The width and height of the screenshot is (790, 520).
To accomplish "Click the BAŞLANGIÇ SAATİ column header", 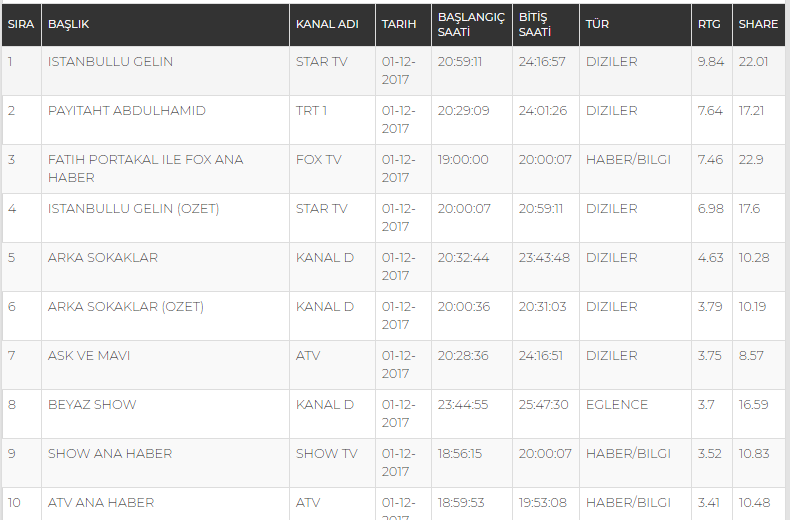I will [x=471, y=24].
